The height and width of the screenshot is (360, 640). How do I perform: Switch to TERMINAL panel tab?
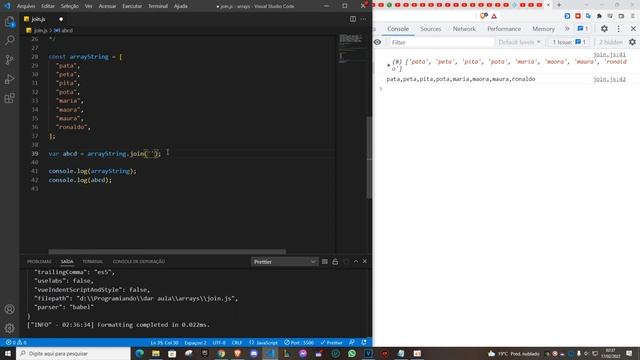pyautogui.click(x=93, y=262)
